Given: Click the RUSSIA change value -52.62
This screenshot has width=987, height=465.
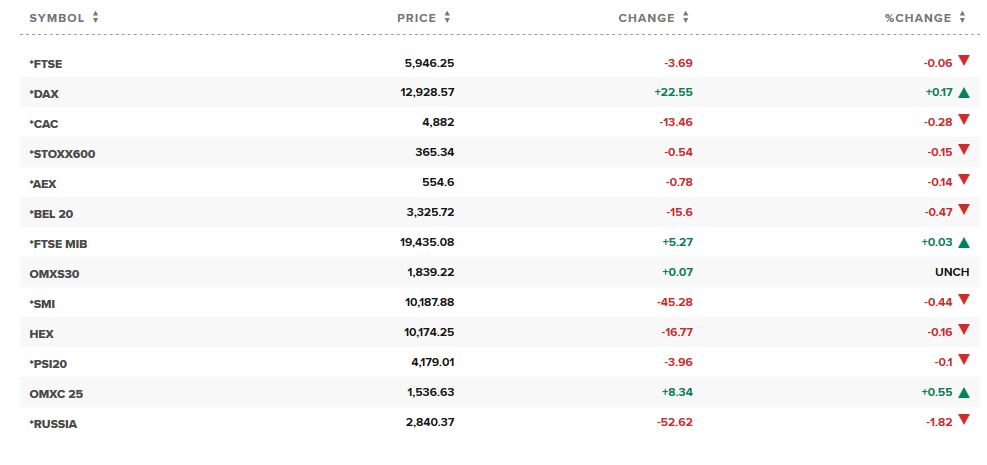Looking at the screenshot, I should (x=675, y=422).
